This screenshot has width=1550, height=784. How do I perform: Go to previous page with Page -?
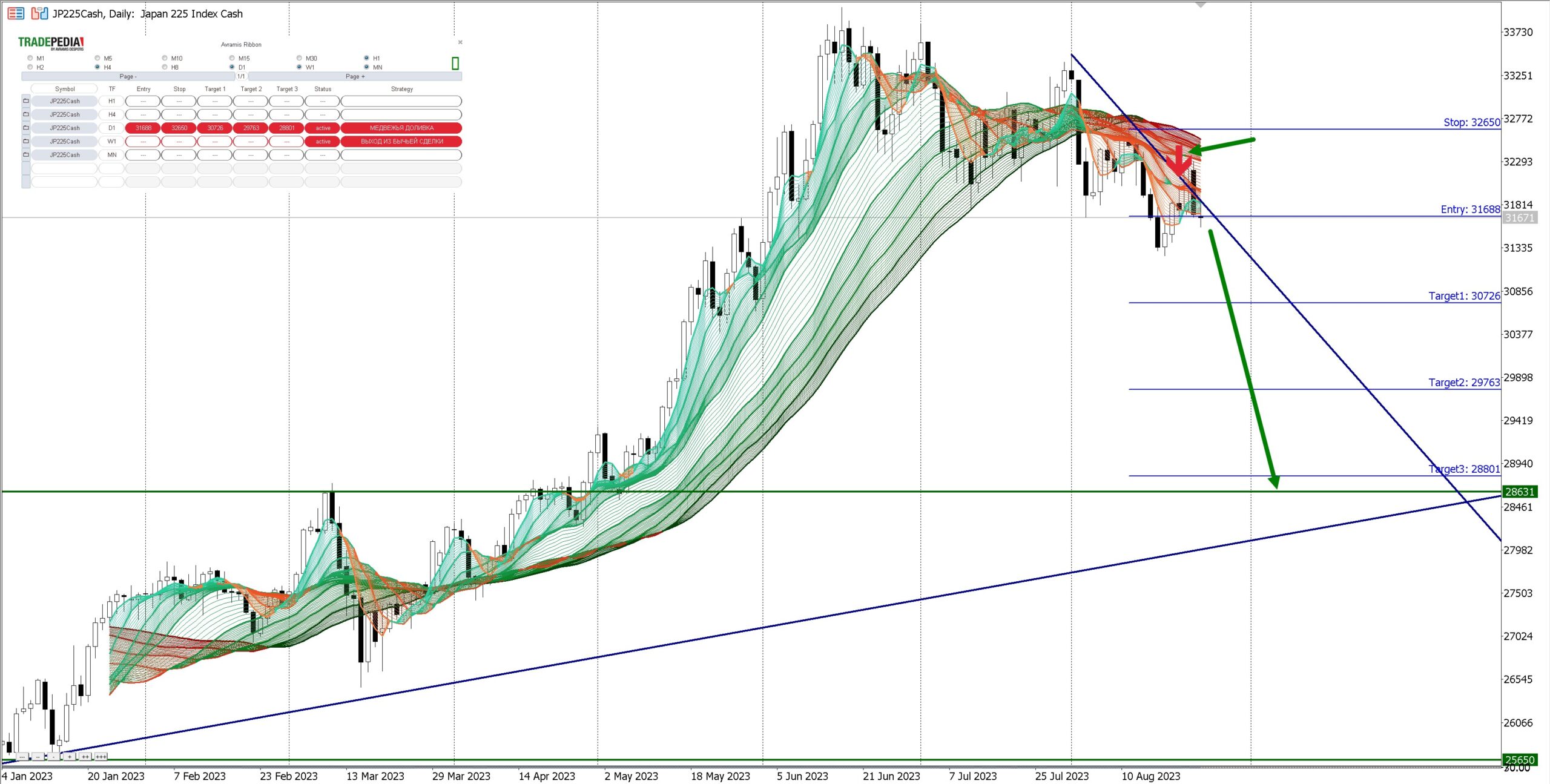coord(128,76)
